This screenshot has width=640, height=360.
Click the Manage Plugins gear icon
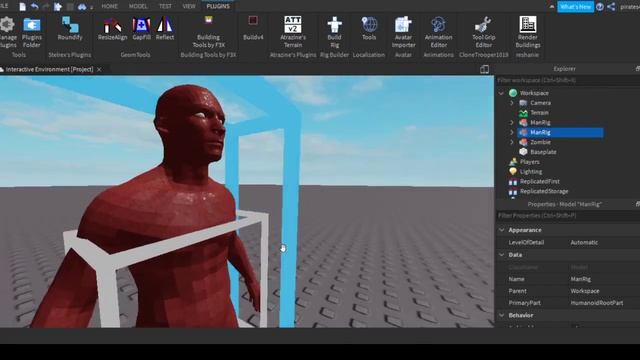click(7, 25)
